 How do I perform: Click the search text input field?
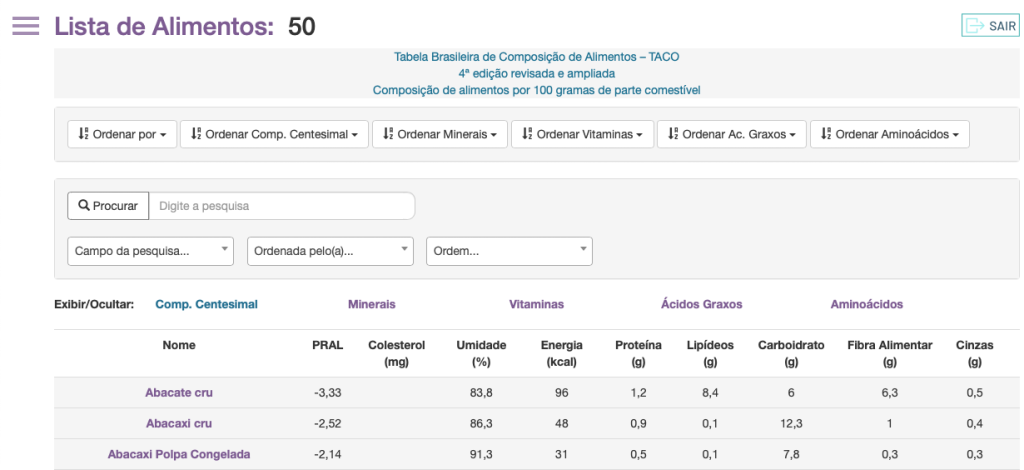[x=282, y=206]
